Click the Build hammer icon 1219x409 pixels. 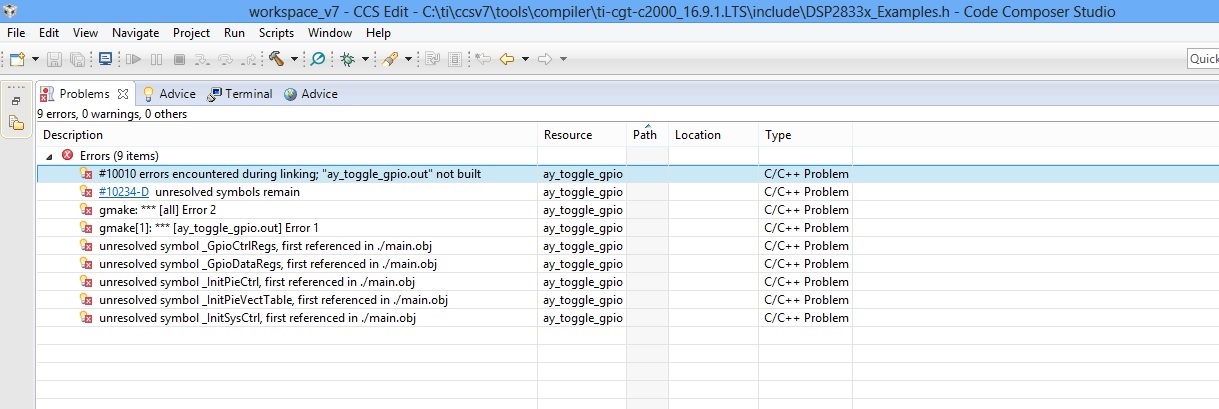(277, 59)
